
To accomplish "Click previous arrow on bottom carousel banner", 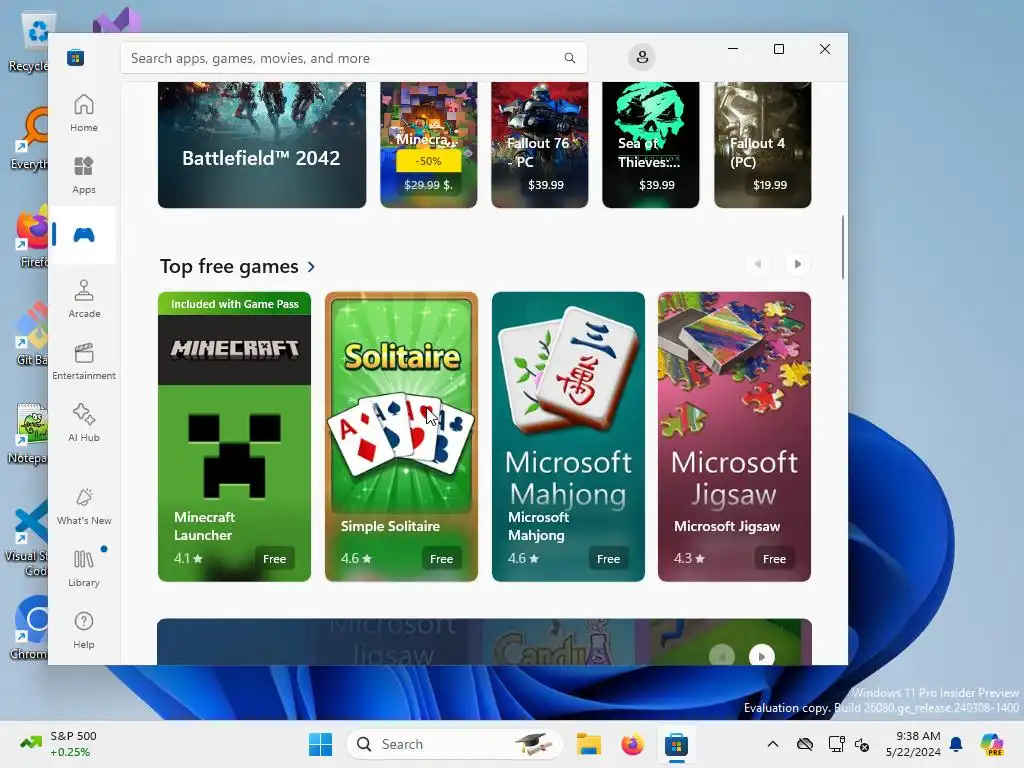I will coord(722,656).
